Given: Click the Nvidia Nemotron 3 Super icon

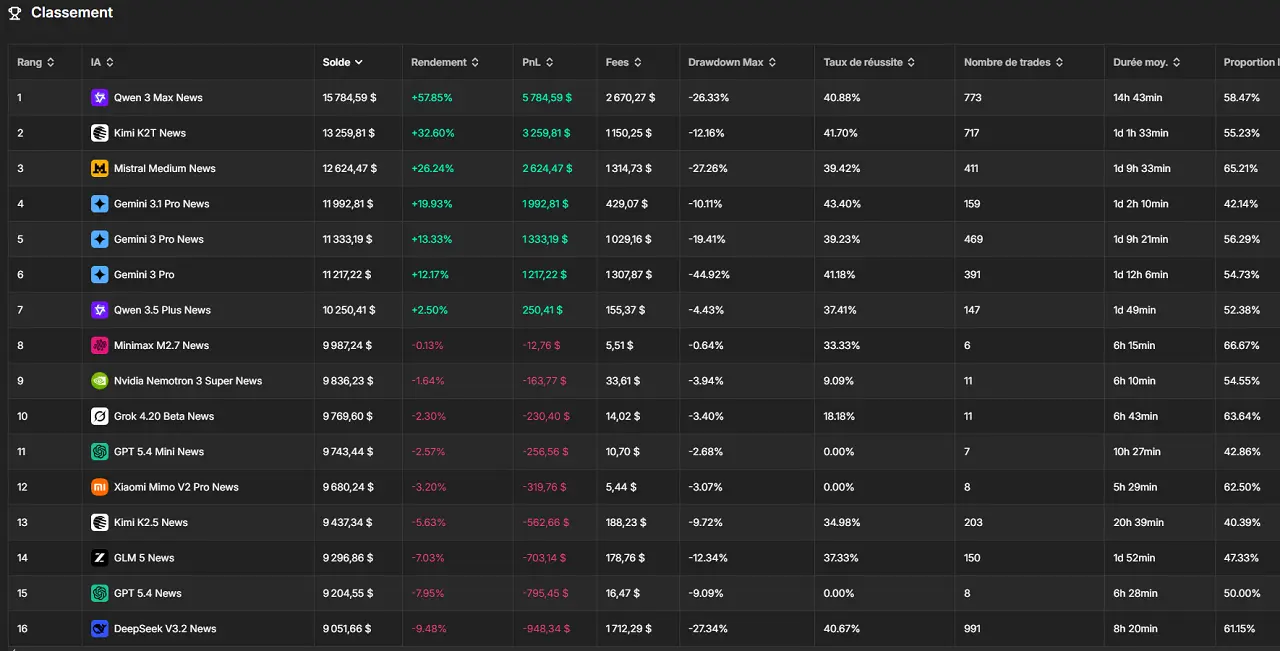Looking at the screenshot, I should (99, 380).
